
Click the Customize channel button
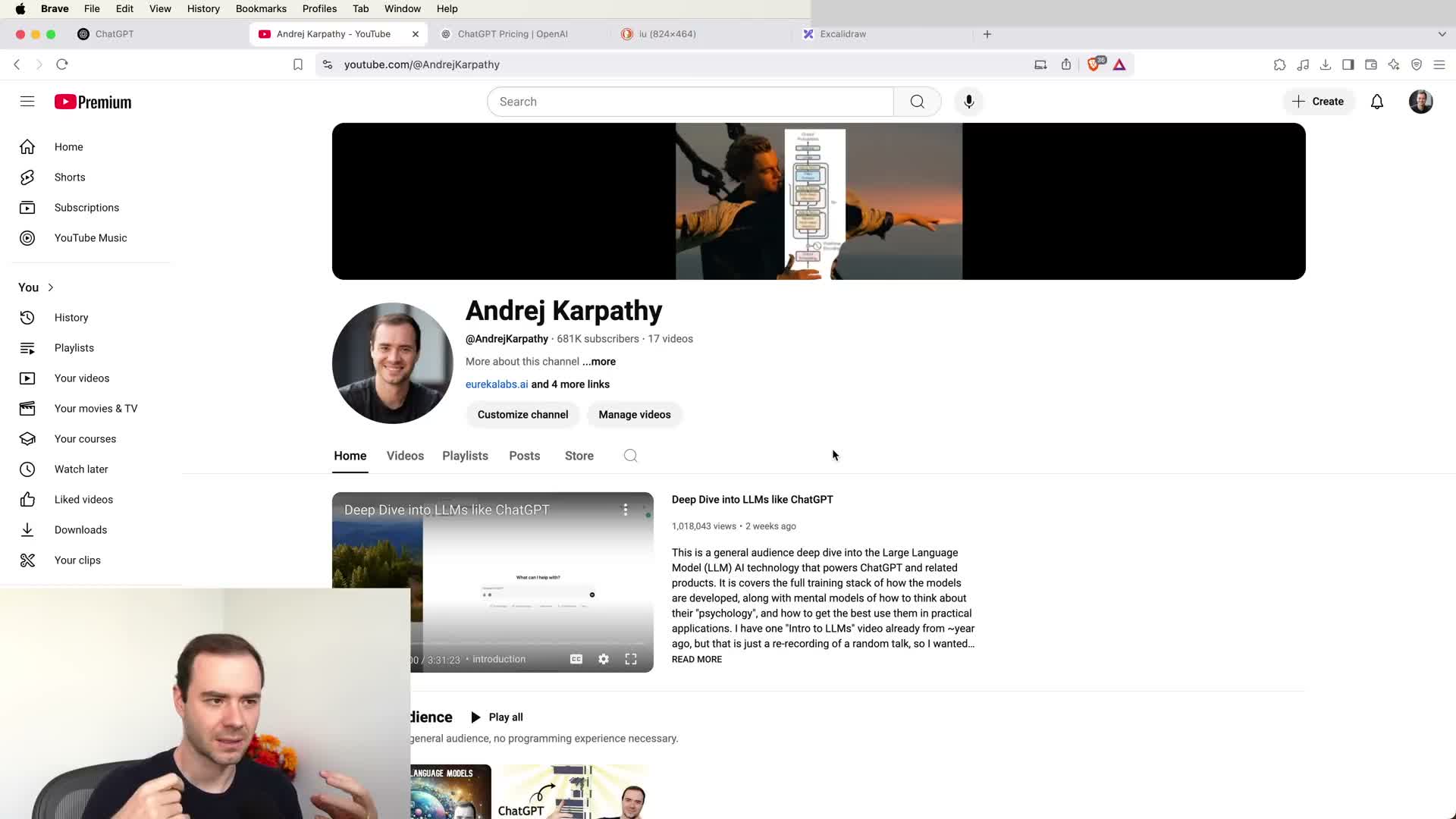pyautogui.click(x=522, y=415)
